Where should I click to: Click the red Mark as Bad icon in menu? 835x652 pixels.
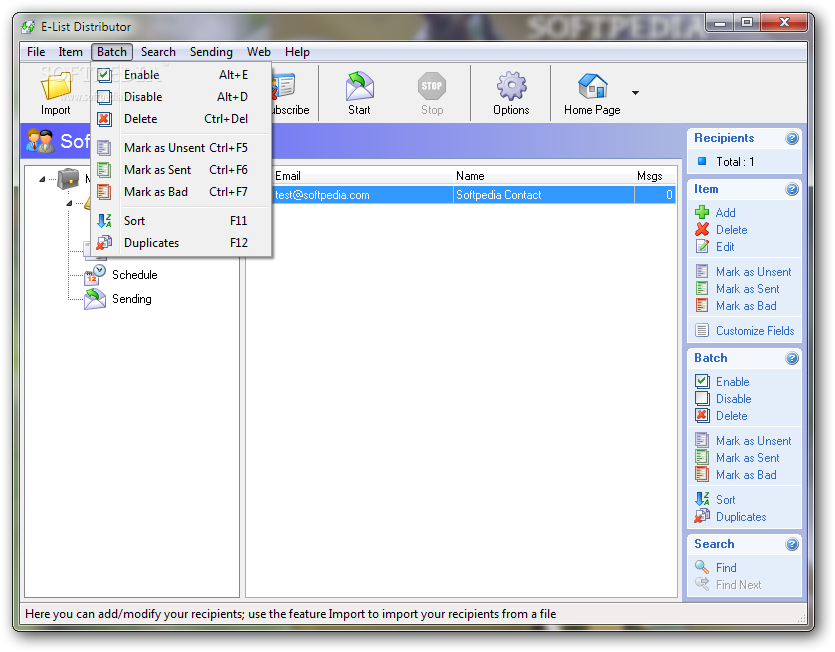(x=104, y=192)
